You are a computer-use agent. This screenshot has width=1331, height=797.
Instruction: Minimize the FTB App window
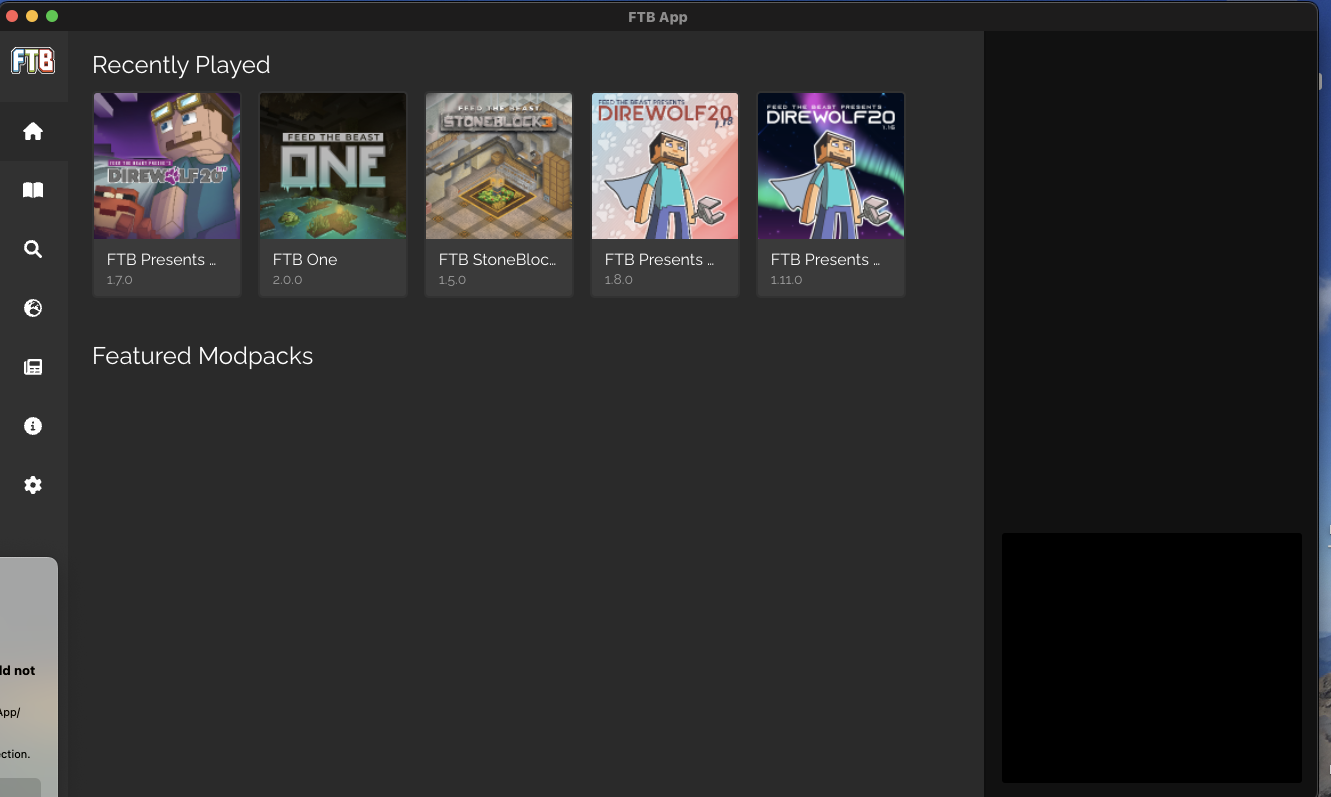pyautogui.click(x=32, y=16)
